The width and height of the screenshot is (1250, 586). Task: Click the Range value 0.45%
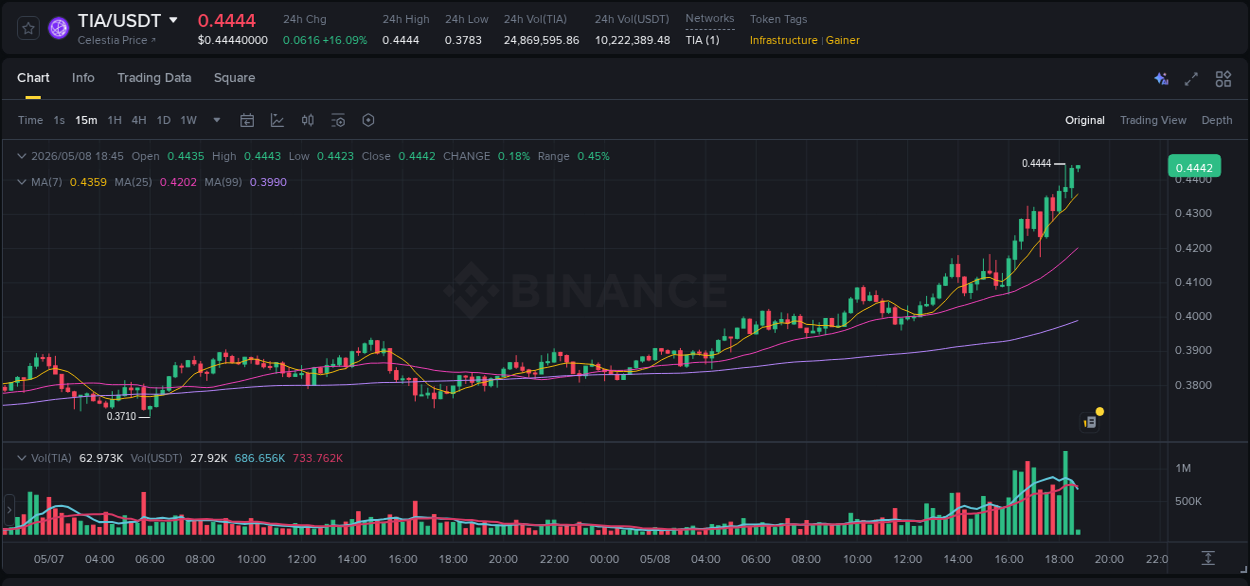coord(593,156)
